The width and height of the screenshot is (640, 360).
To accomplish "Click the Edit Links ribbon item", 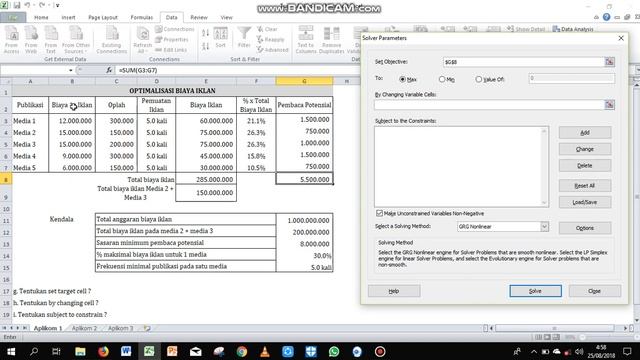I will (171, 50).
